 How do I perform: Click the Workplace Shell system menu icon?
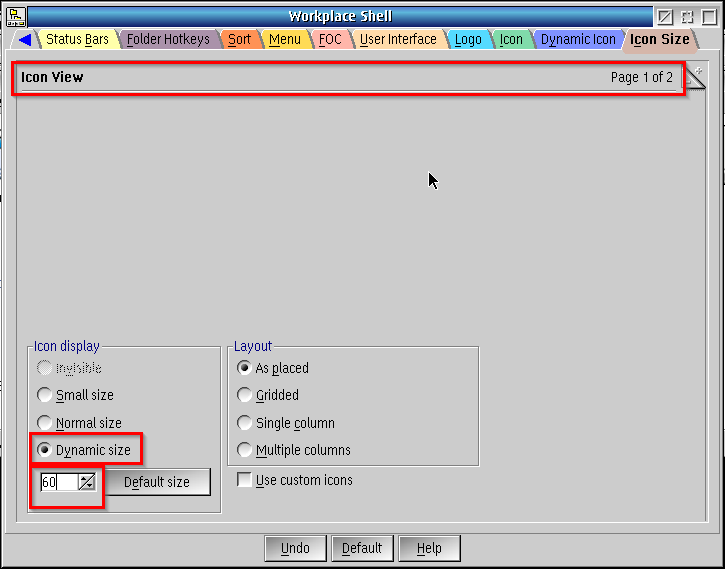click(16, 17)
